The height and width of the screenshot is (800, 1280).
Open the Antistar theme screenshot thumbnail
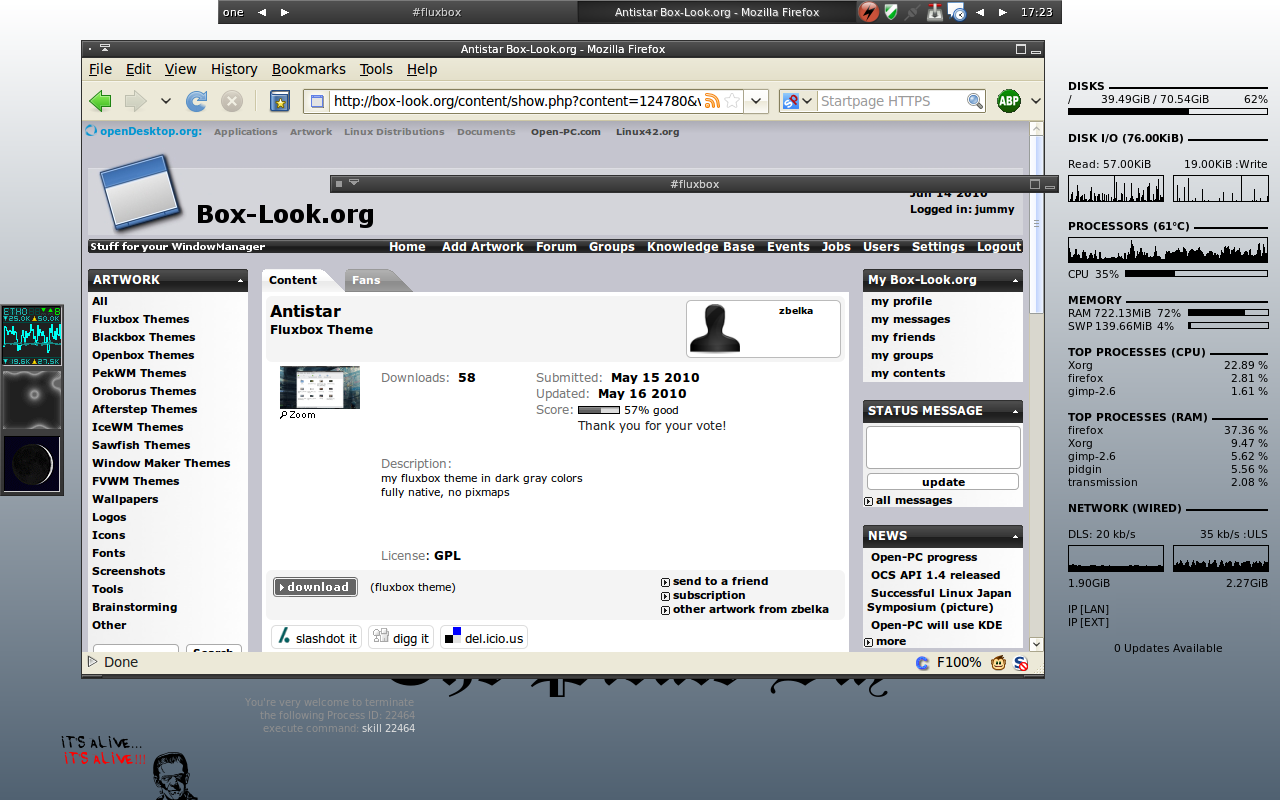click(x=320, y=387)
